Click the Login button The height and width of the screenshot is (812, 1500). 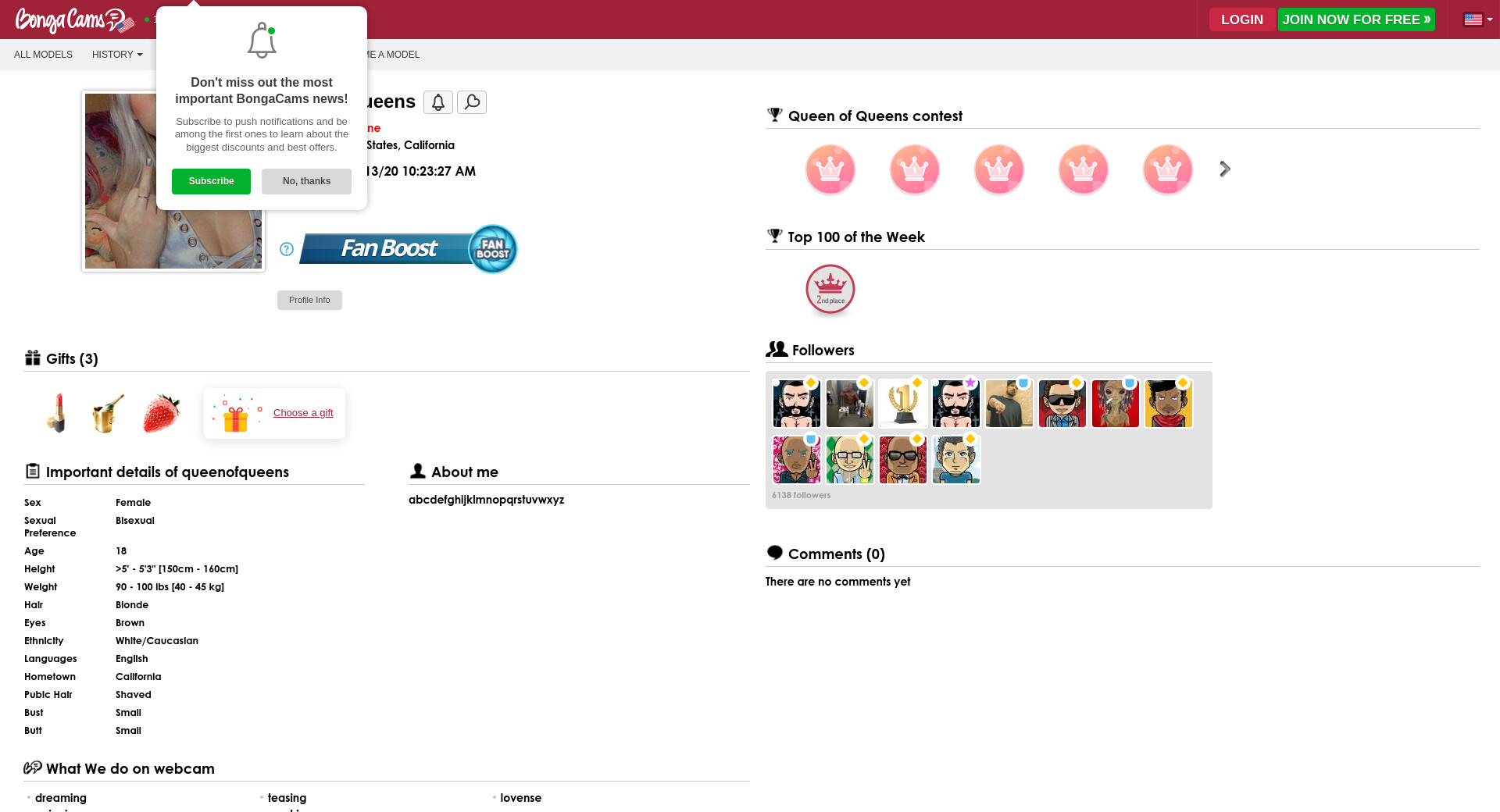(1241, 20)
